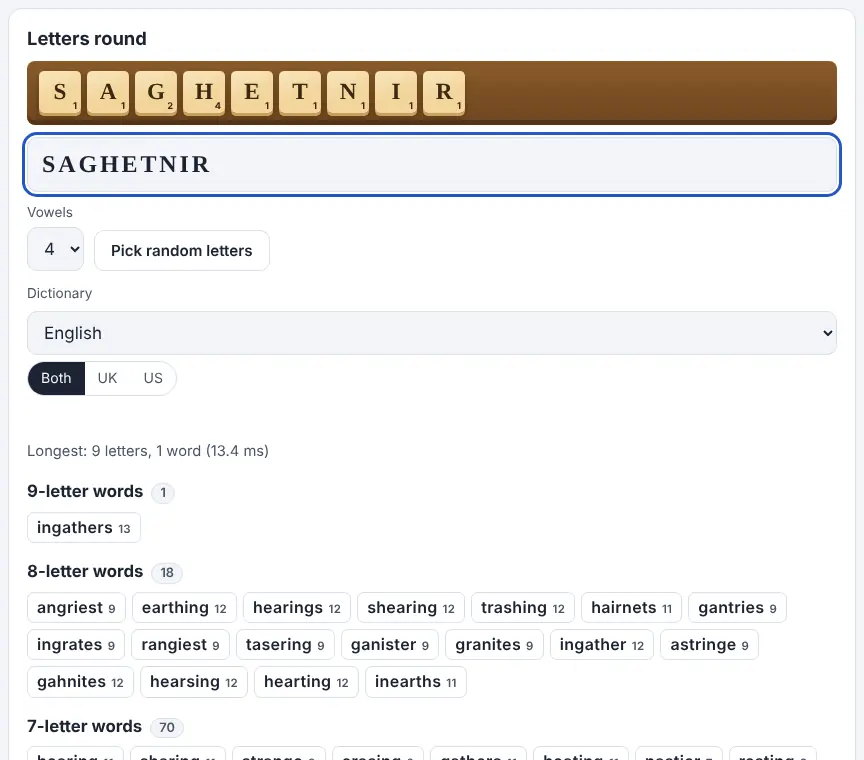Click the N letter tile

348,93
